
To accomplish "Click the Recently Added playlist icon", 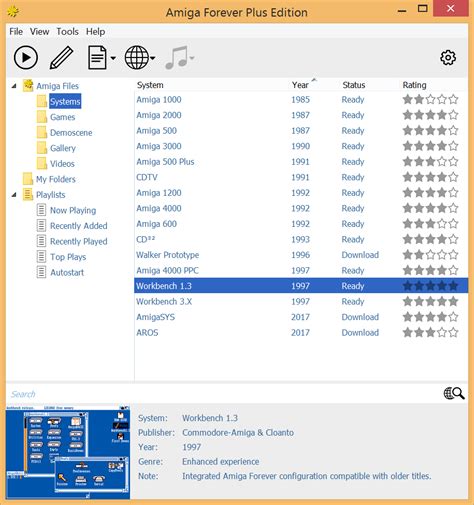I will point(41,226).
